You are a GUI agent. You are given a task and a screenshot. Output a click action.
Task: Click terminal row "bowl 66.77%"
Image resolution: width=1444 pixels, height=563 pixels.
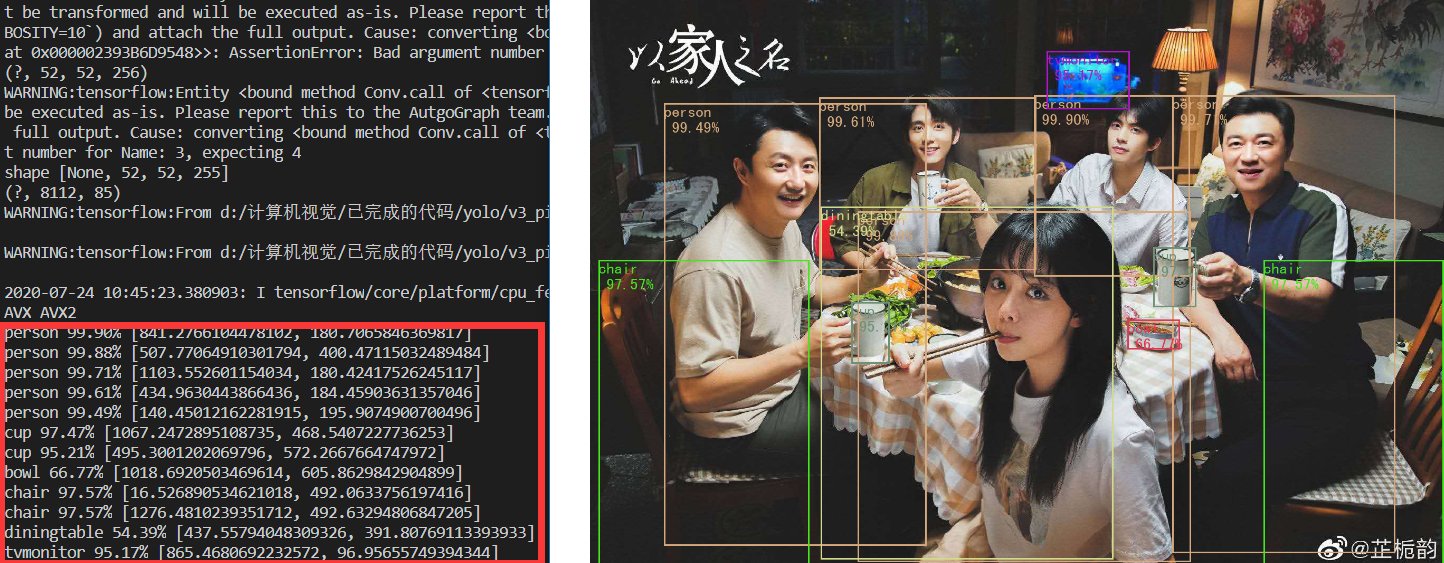[x=233, y=472]
